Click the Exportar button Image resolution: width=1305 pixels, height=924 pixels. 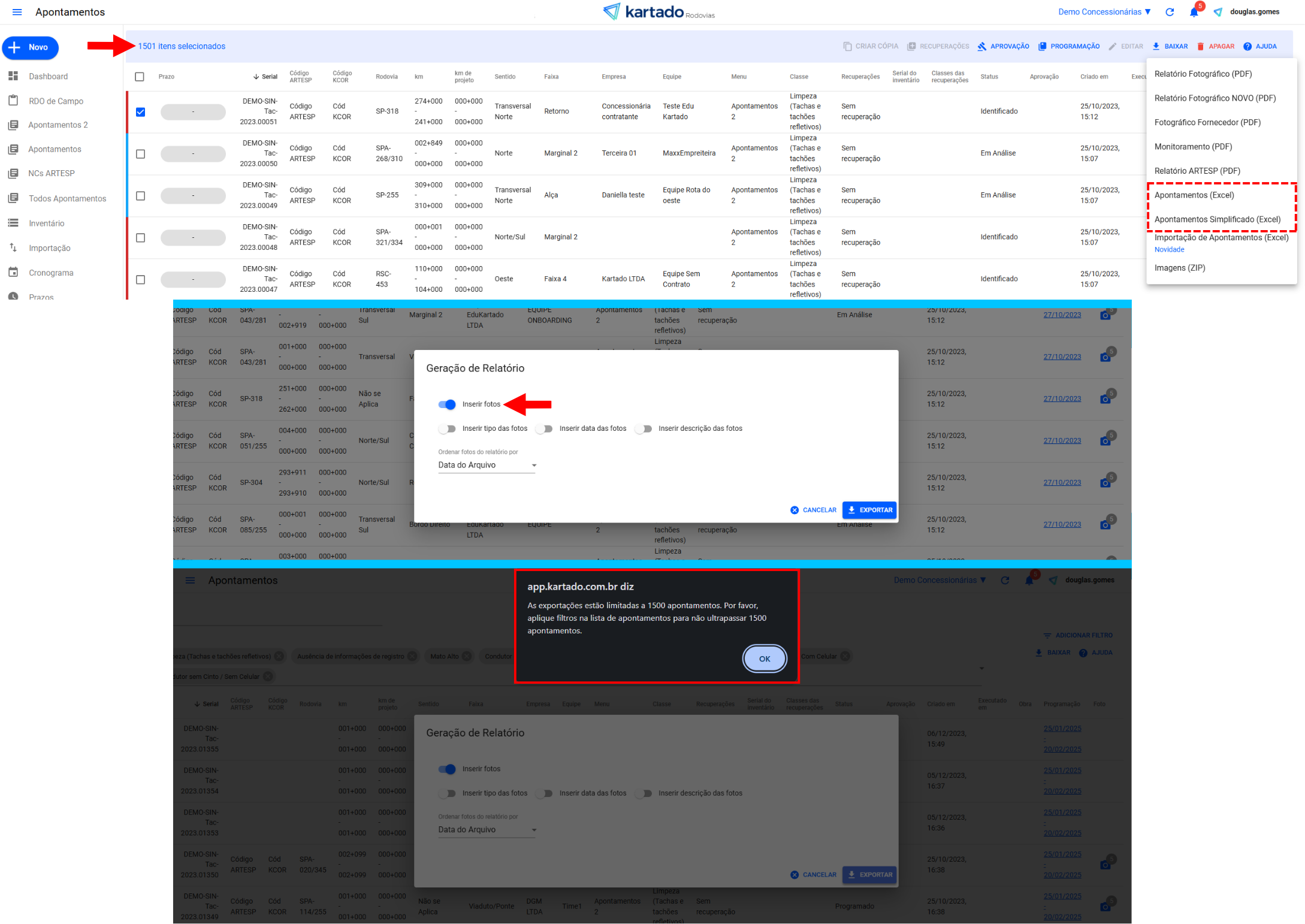(869, 510)
